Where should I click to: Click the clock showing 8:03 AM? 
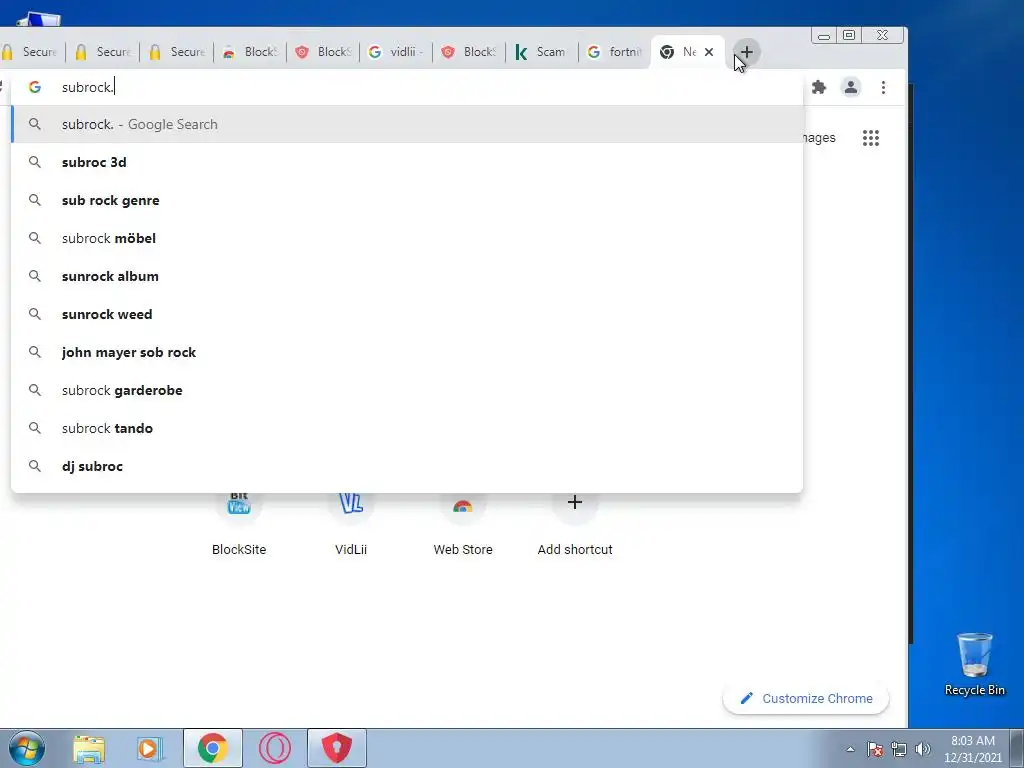tap(972, 748)
